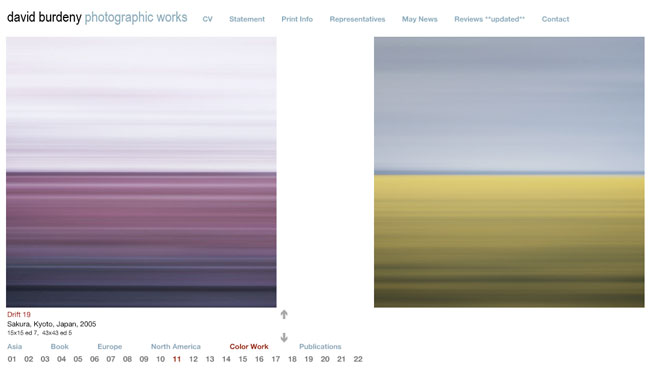650x369 pixels.
Task: Click the purple Drift 19 photograph
Action: 141,172
